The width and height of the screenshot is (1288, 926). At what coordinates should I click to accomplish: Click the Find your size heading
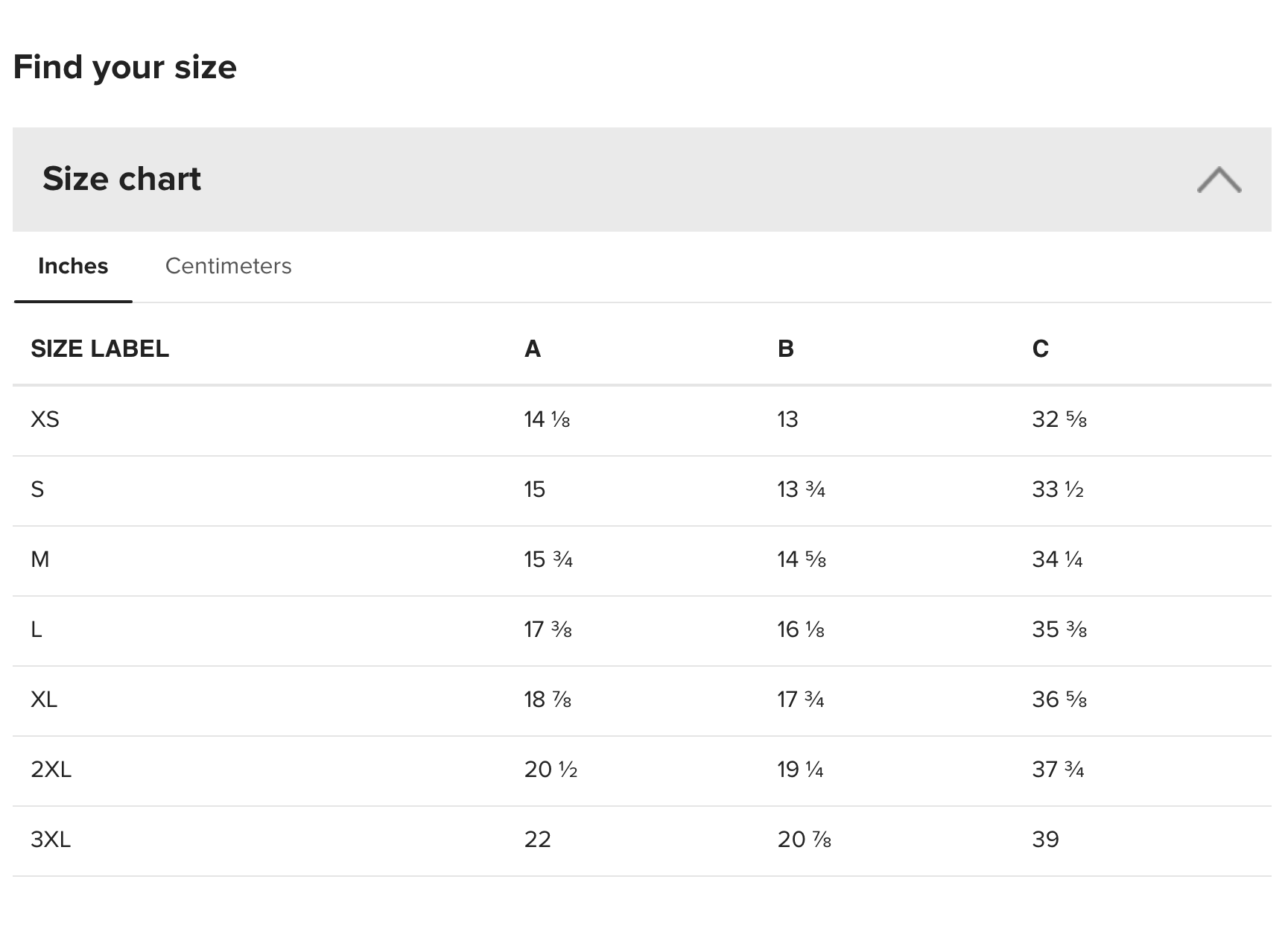(x=124, y=67)
